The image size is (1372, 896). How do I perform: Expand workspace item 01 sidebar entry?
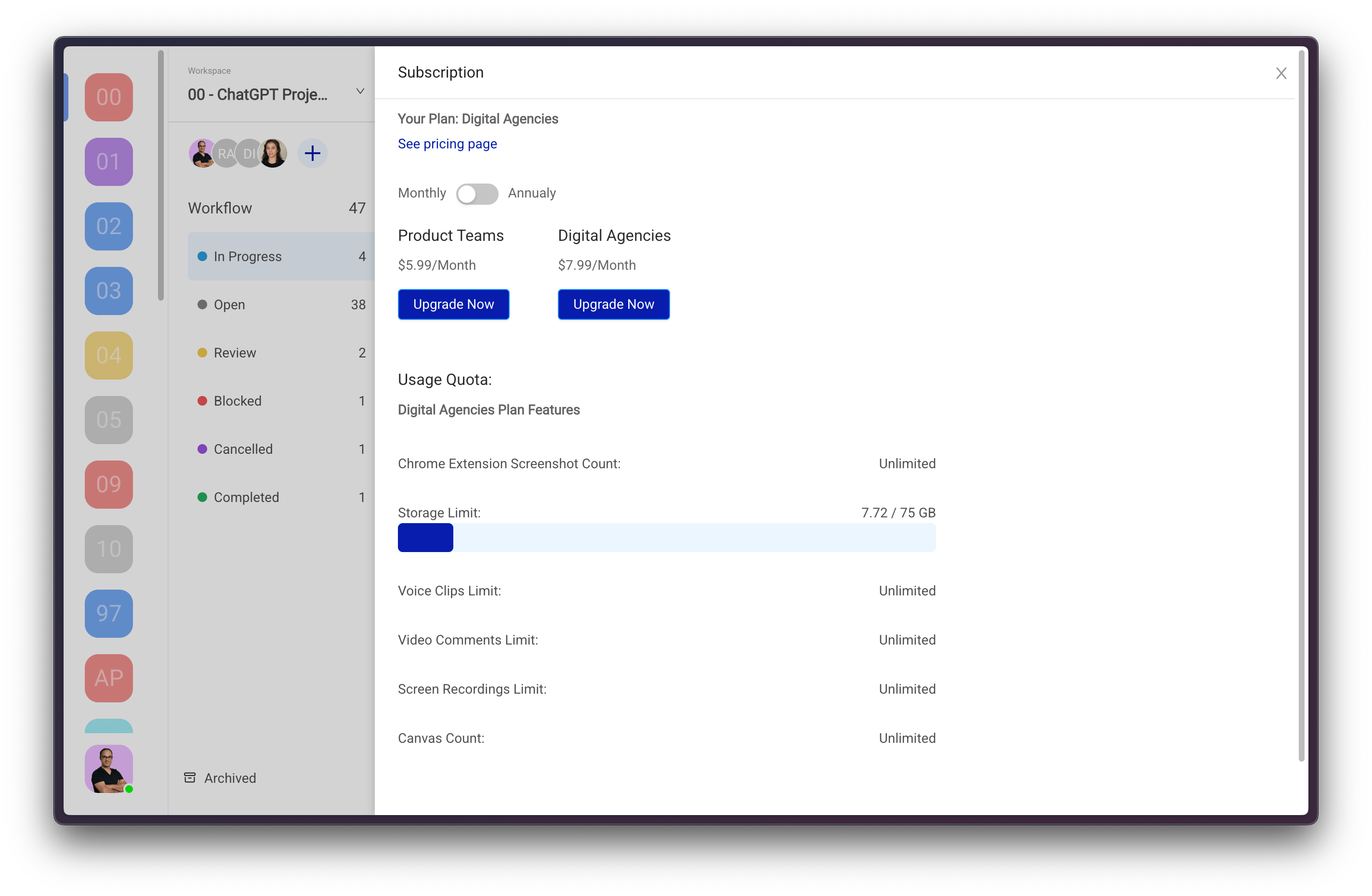[110, 163]
